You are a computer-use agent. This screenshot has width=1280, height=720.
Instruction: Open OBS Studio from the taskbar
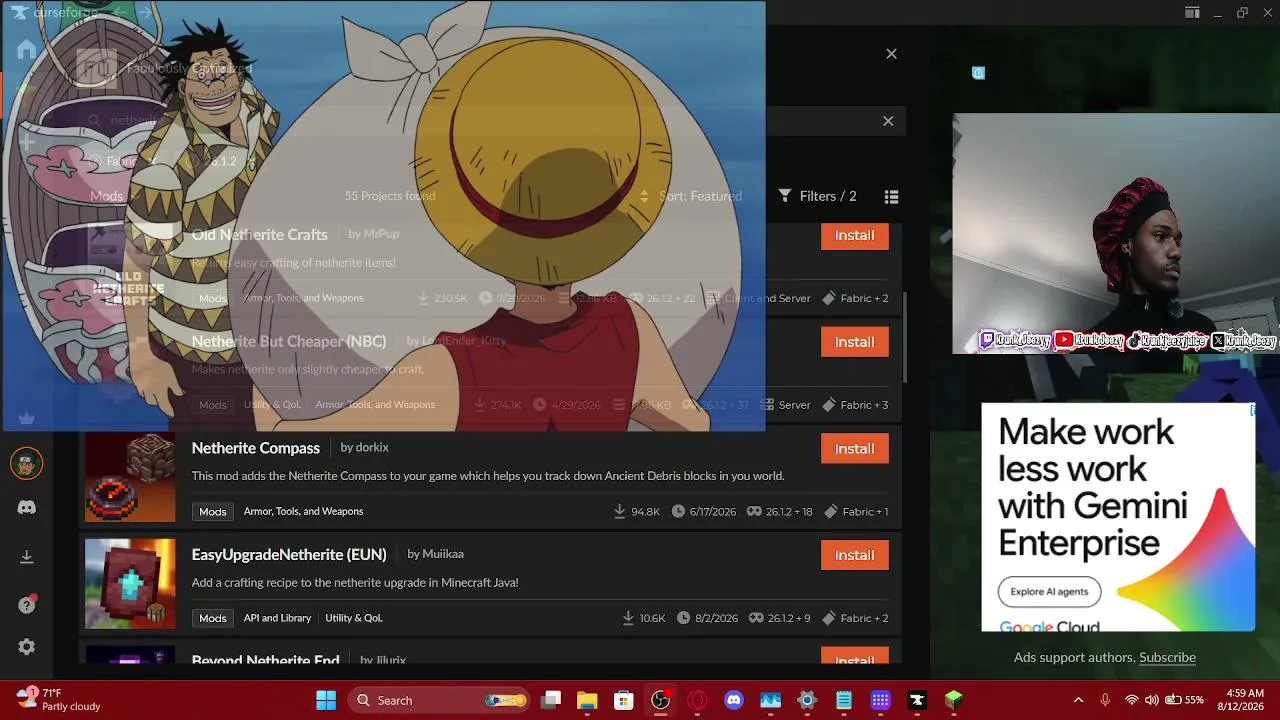tap(660, 700)
